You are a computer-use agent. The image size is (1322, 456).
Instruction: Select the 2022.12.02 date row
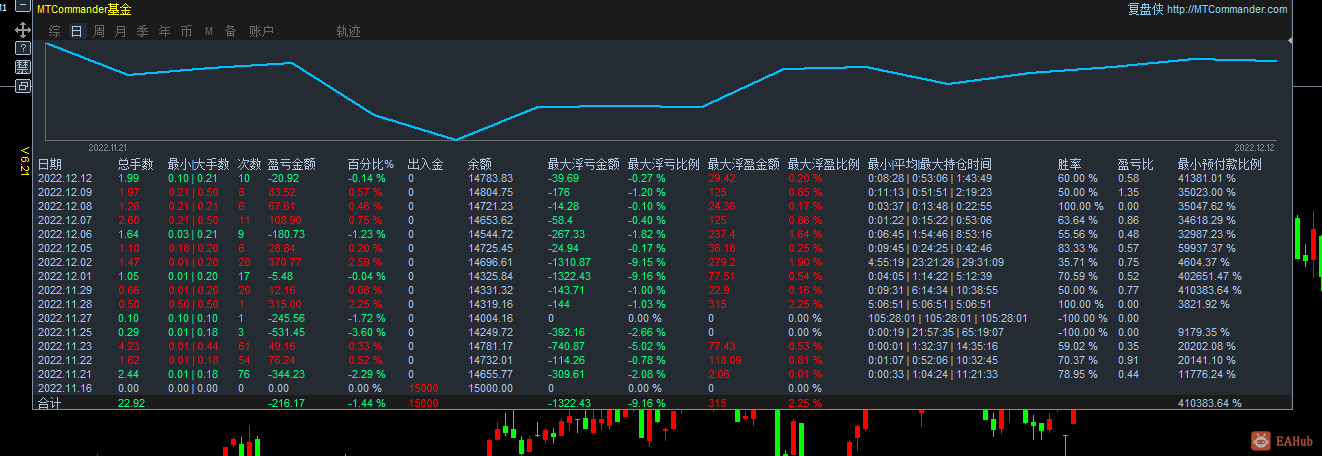tap(64, 262)
